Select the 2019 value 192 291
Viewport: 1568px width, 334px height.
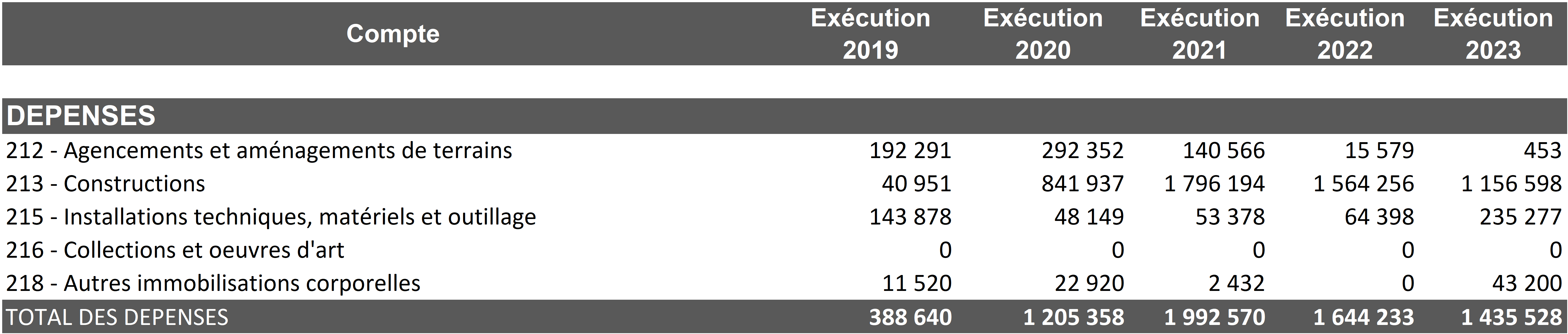click(910, 150)
